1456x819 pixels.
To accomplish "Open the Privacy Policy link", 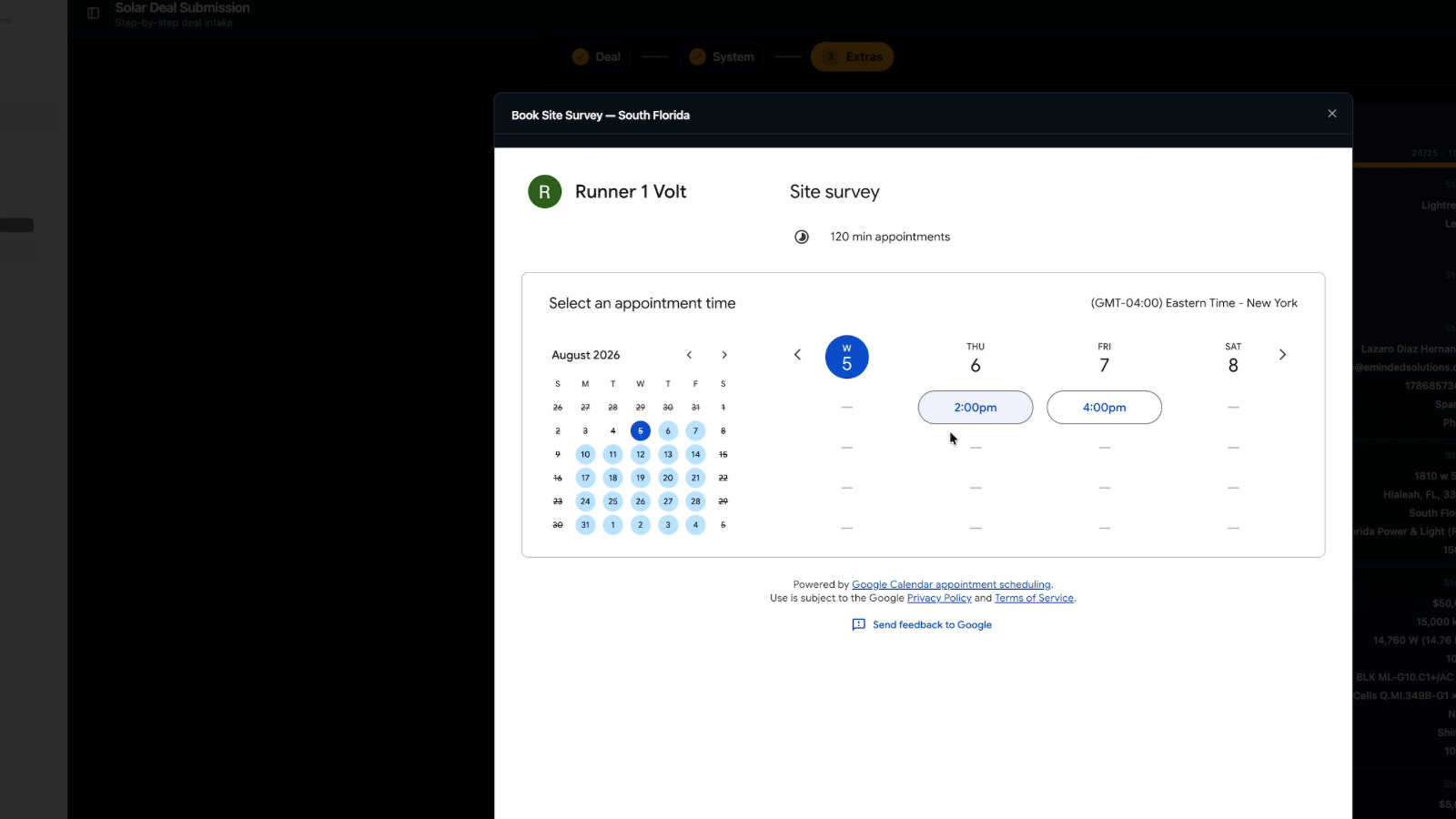I will (939, 598).
